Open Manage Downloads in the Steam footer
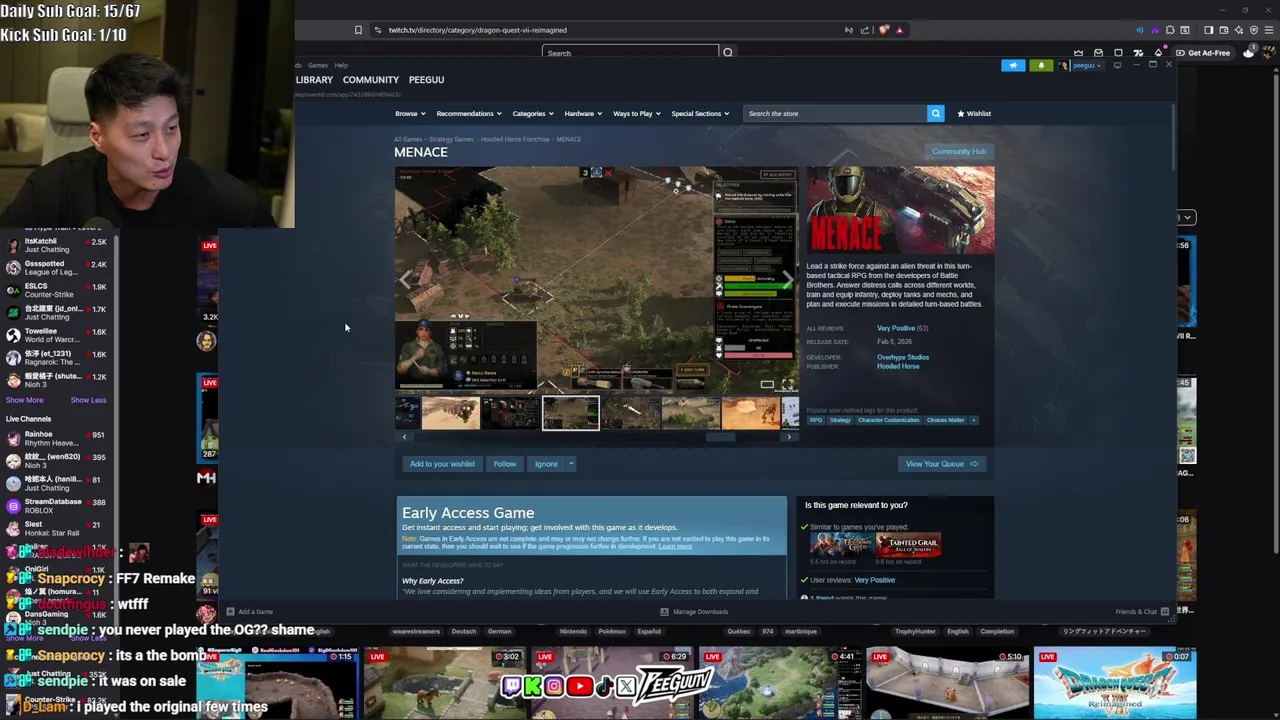Viewport: 1280px width, 720px height. point(693,612)
